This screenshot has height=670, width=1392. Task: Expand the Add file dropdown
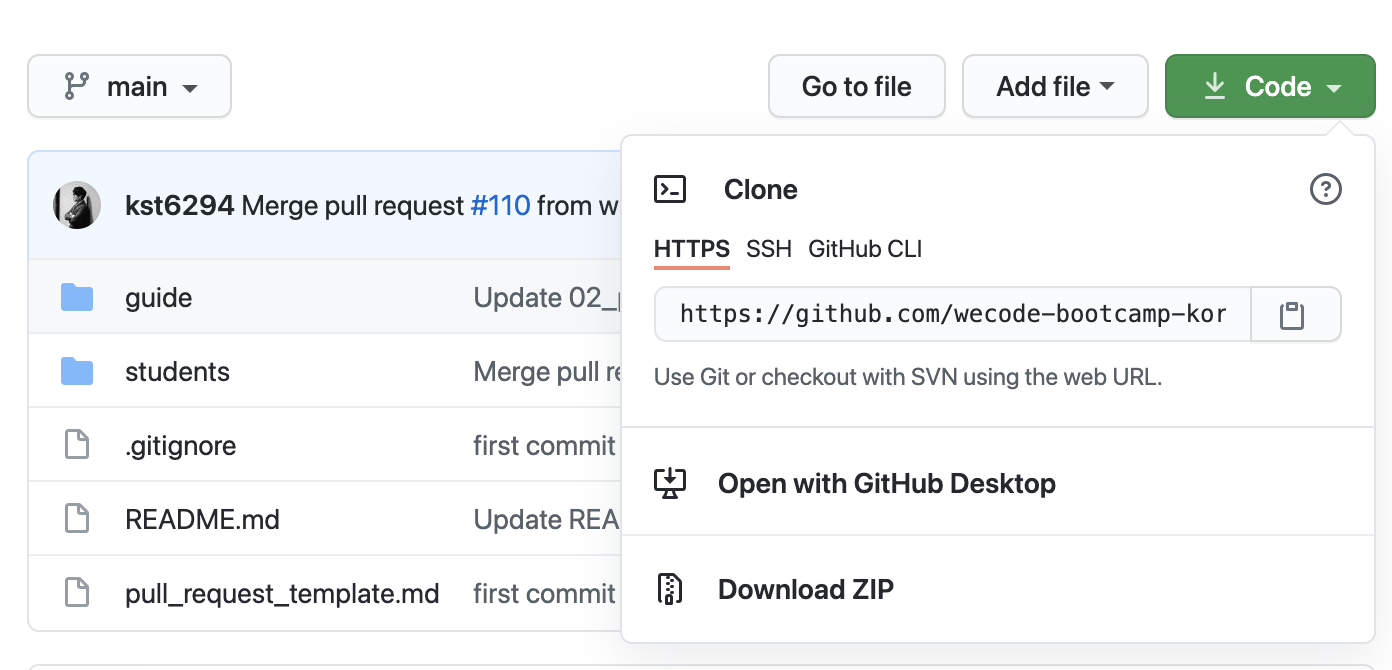pyautogui.click(x=1055, y=86)
